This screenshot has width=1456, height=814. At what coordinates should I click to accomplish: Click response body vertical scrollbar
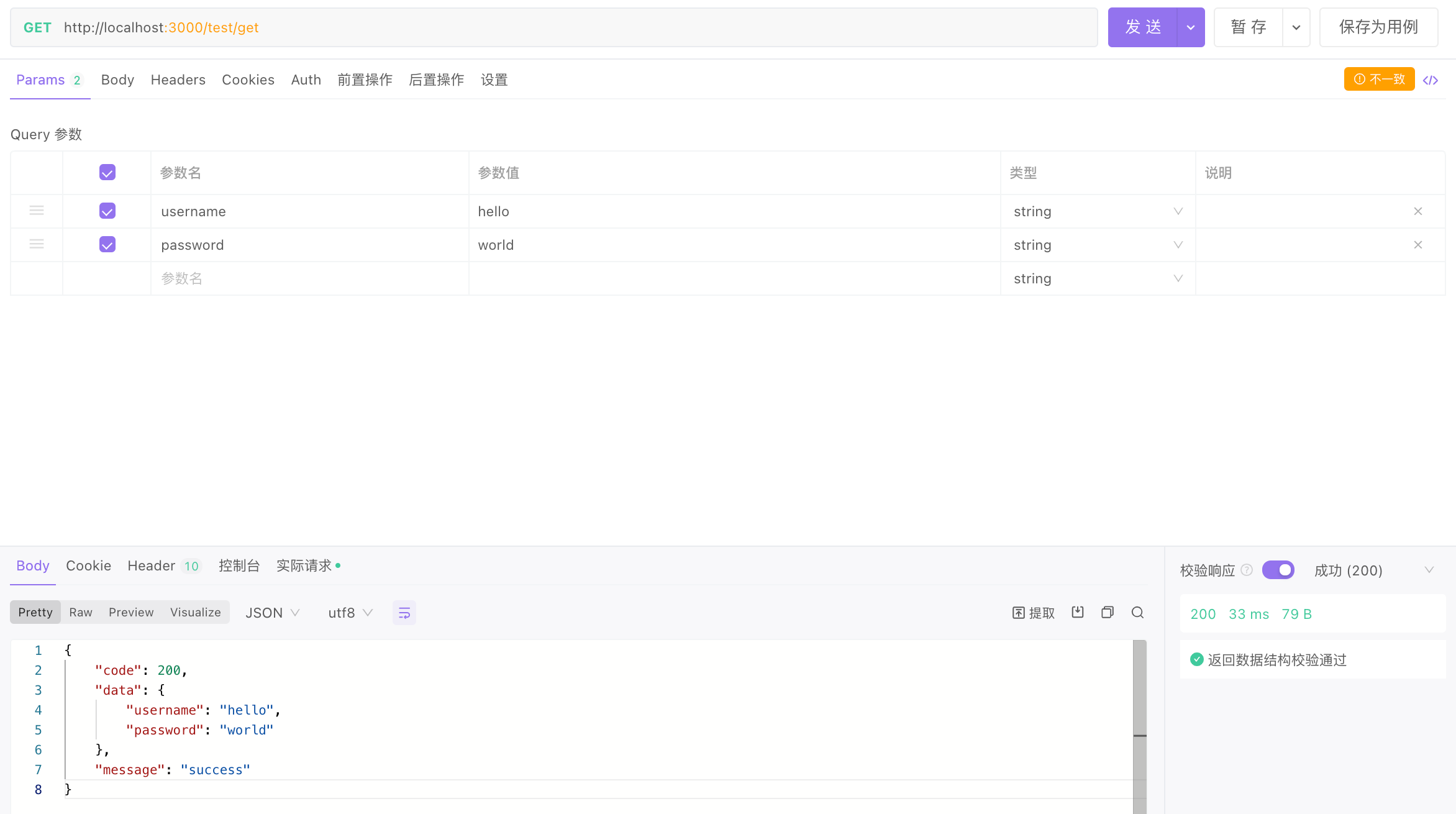pyautogui.click(x=1140, y=727)
